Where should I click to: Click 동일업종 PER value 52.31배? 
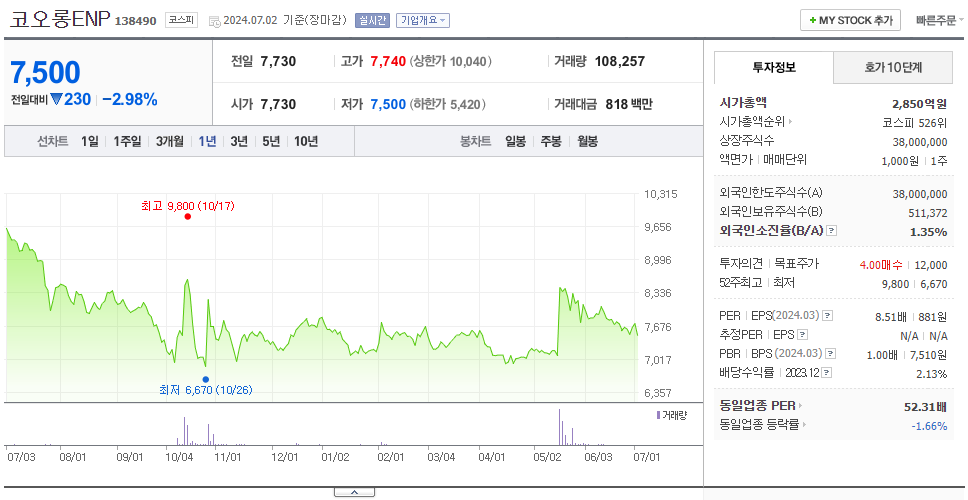coord(925,407)
